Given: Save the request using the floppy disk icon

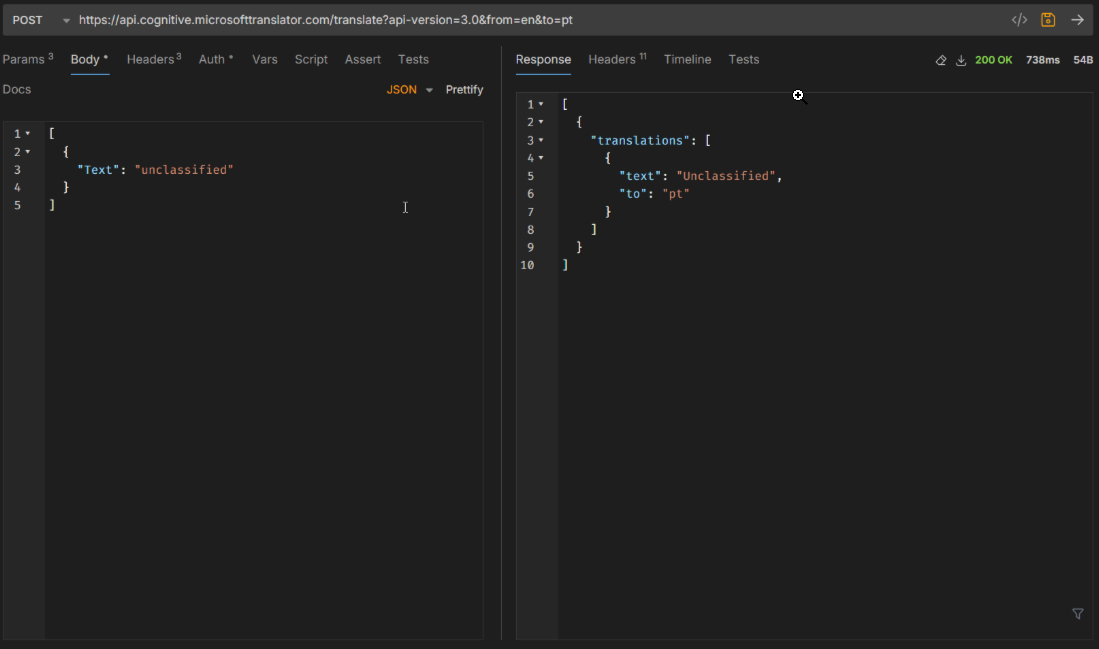Looking at the screenshot, I should [x=1048, y=19].
